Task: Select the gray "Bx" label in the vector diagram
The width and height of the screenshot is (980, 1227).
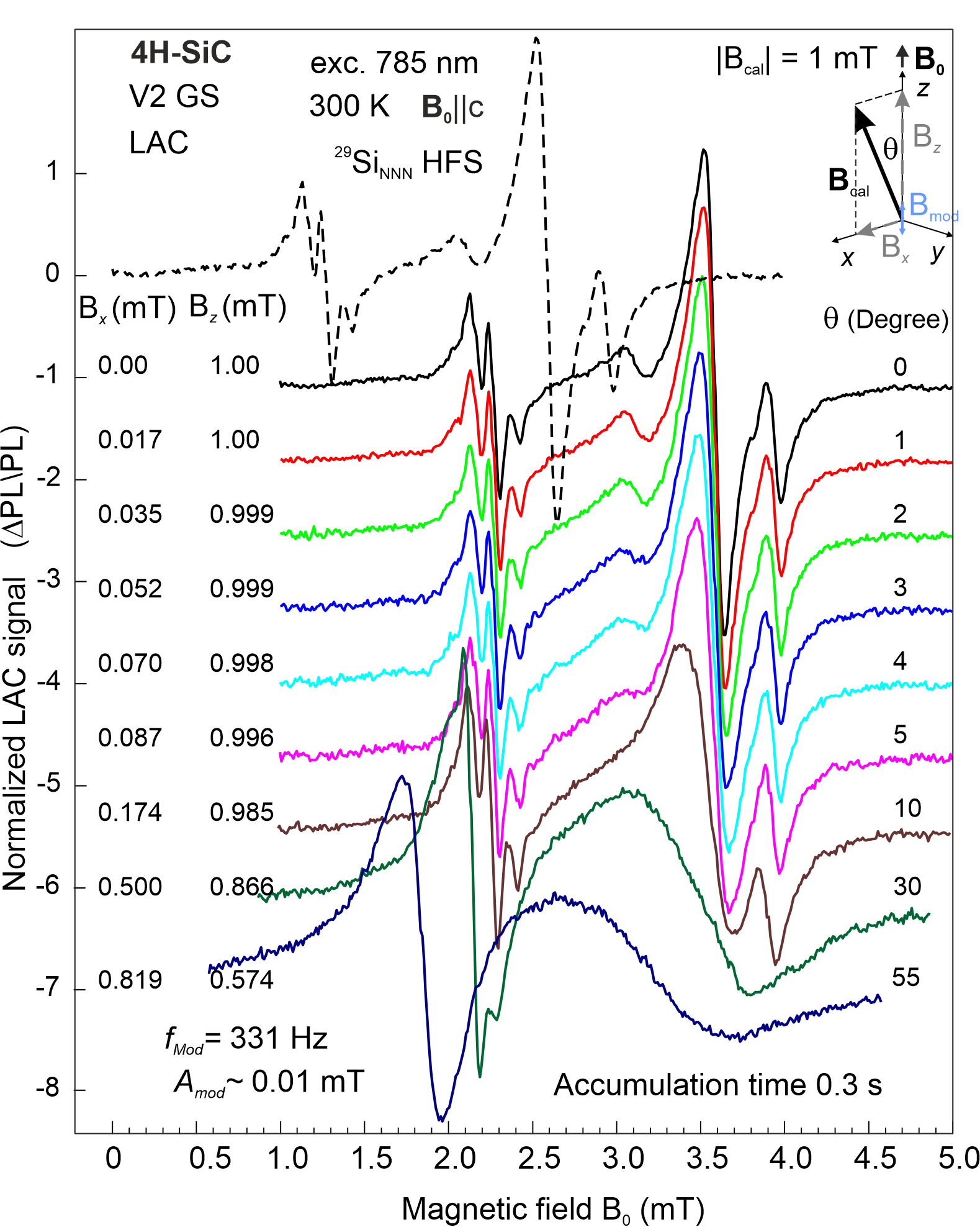Action: pyautogui.click(x=895, y=248)
